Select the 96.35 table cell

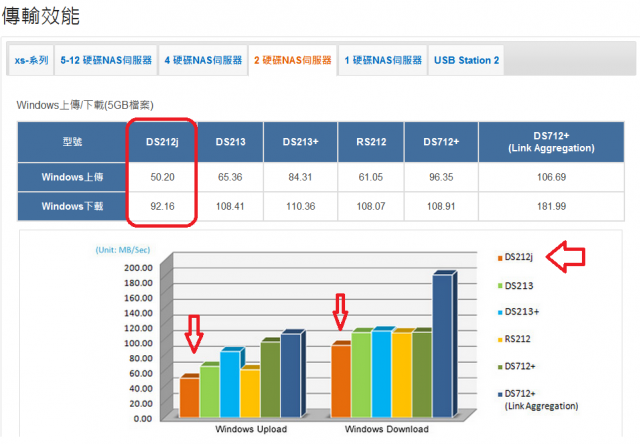pyautogui.click(x=441, y=177)
